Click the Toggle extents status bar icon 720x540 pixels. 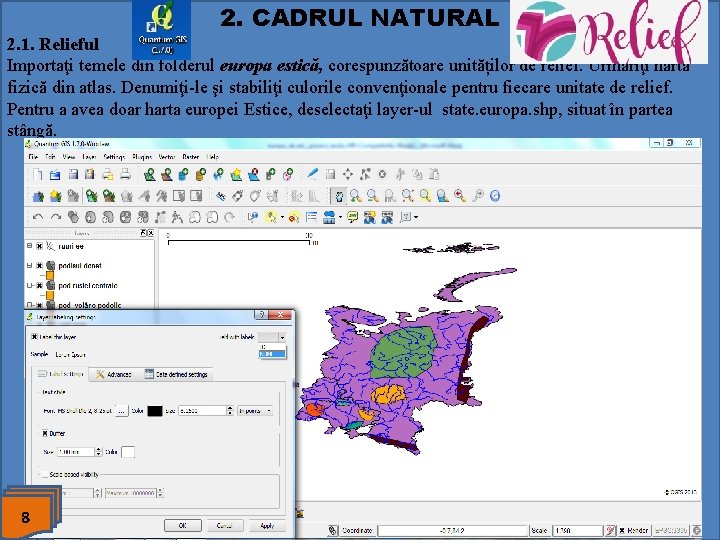(x=334, y=530)
